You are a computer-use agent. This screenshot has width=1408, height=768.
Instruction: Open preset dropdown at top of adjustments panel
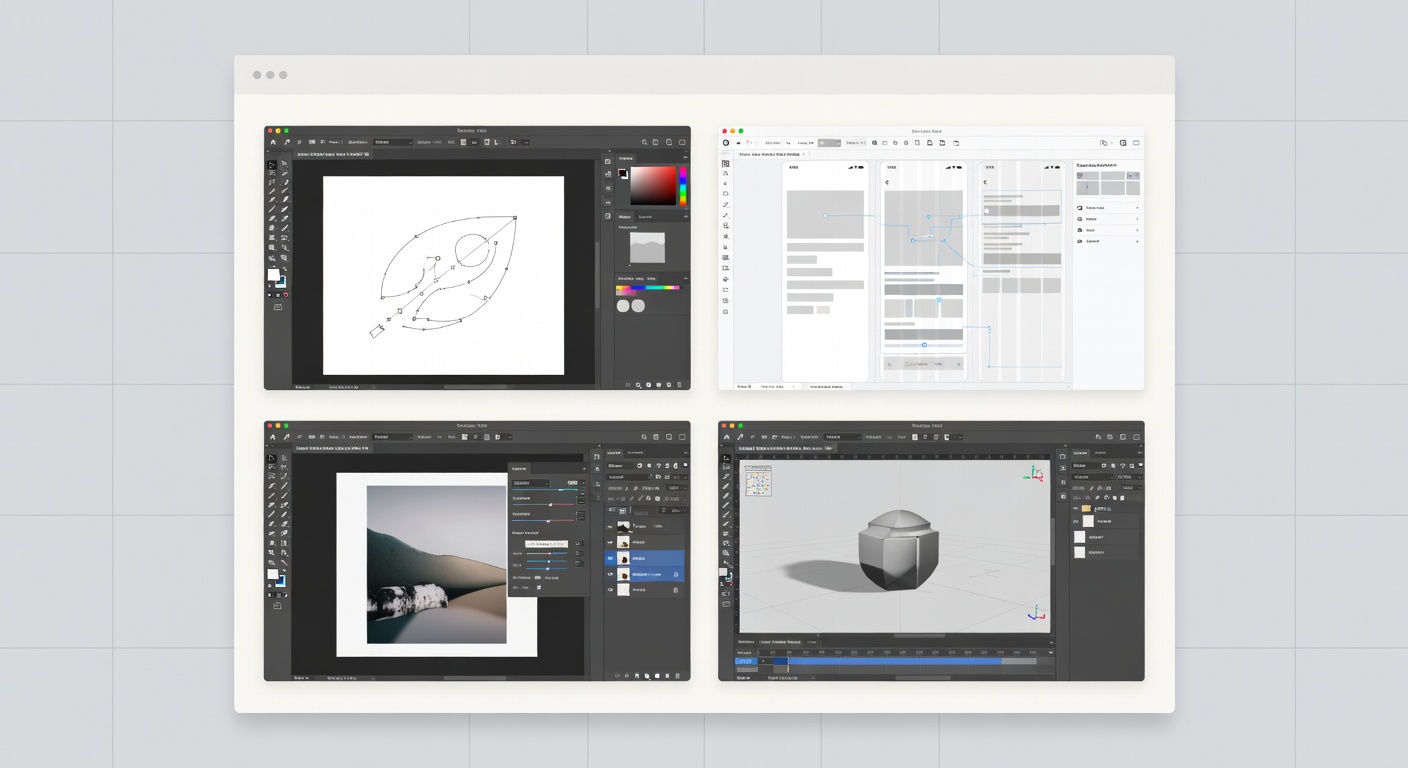tap(530, 483)
